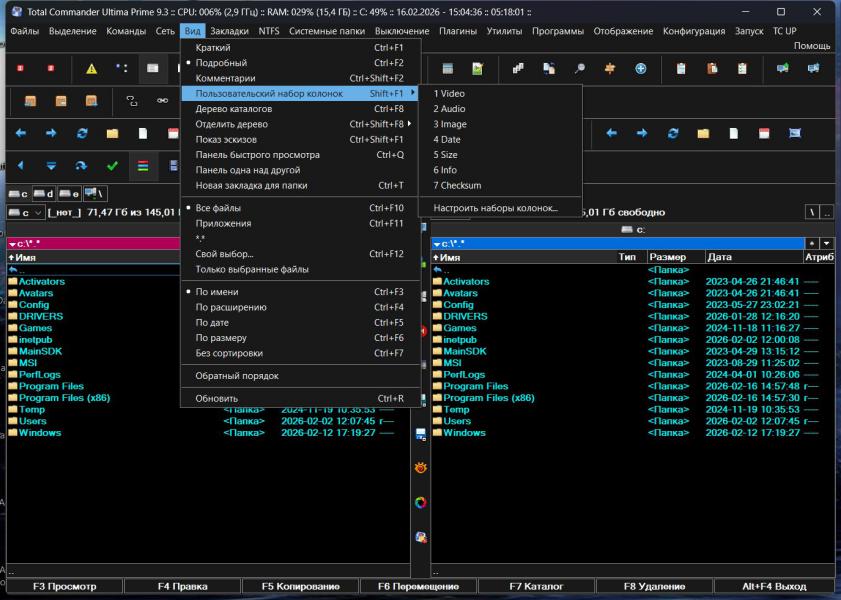Click the chain link icon in left toolbar
The width and height of the screenshot is (841, 600).
pos(162,101)
